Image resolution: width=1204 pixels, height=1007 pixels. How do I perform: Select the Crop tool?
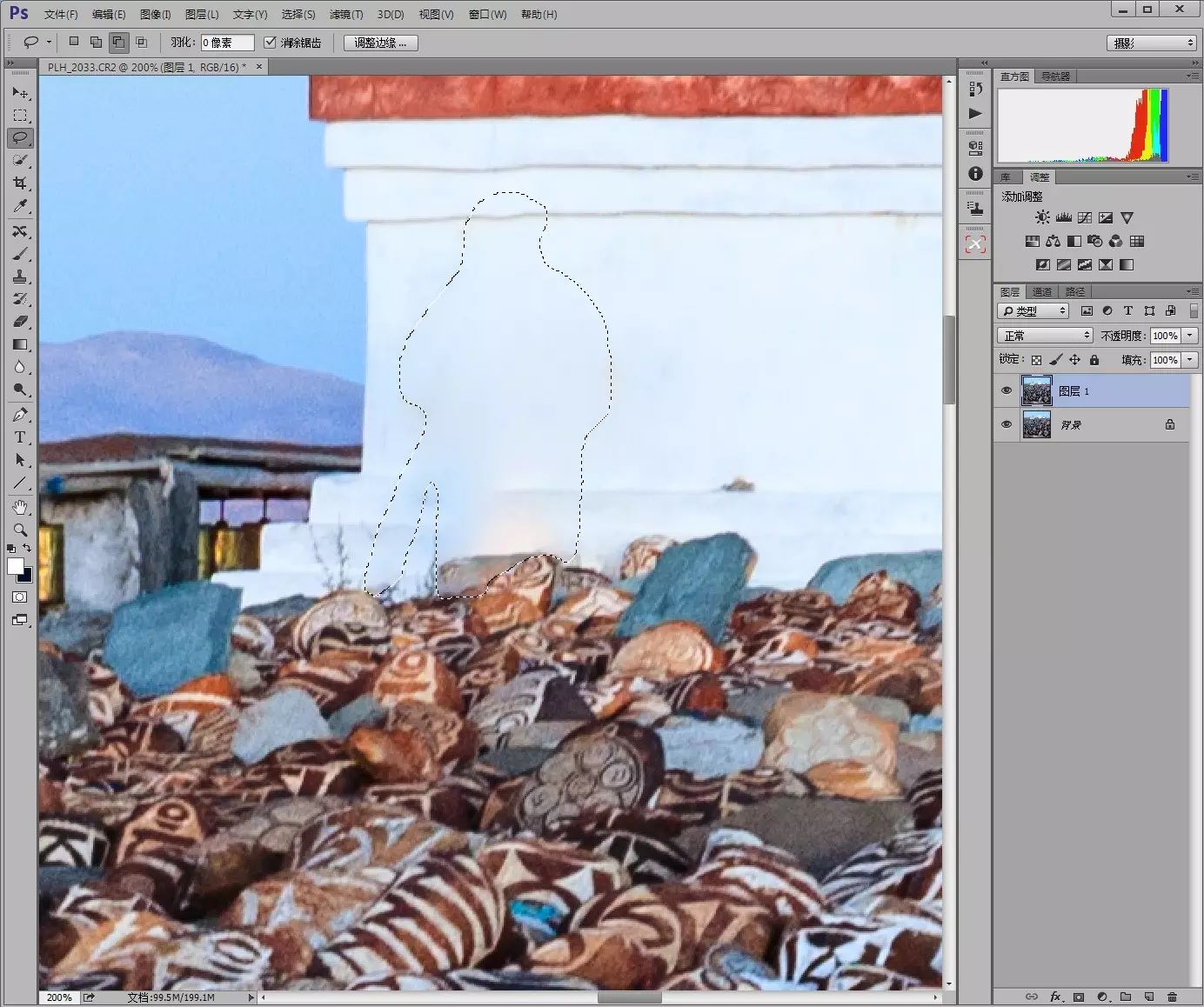20,183
